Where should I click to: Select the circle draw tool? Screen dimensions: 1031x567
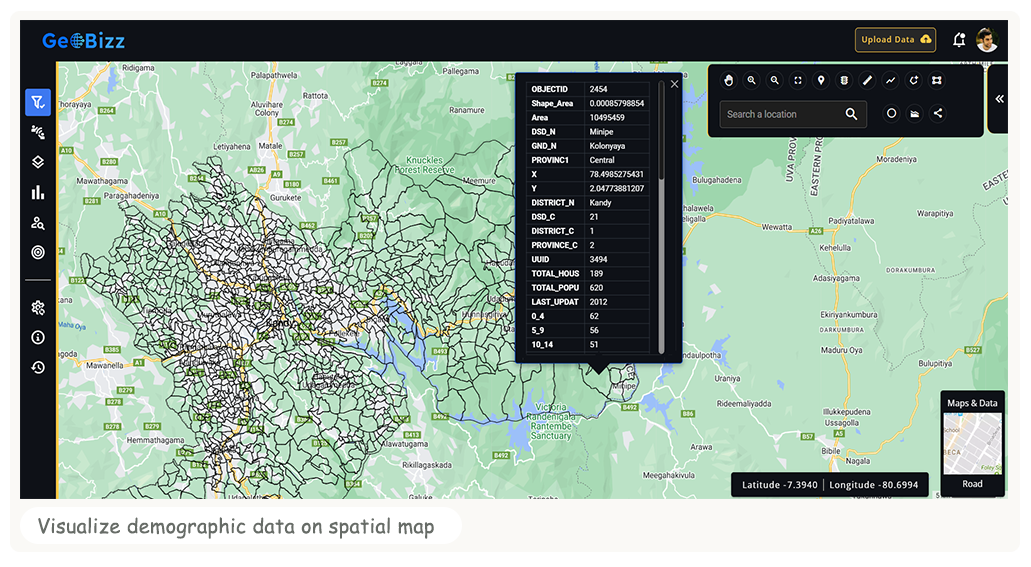[x=892, y=113]
